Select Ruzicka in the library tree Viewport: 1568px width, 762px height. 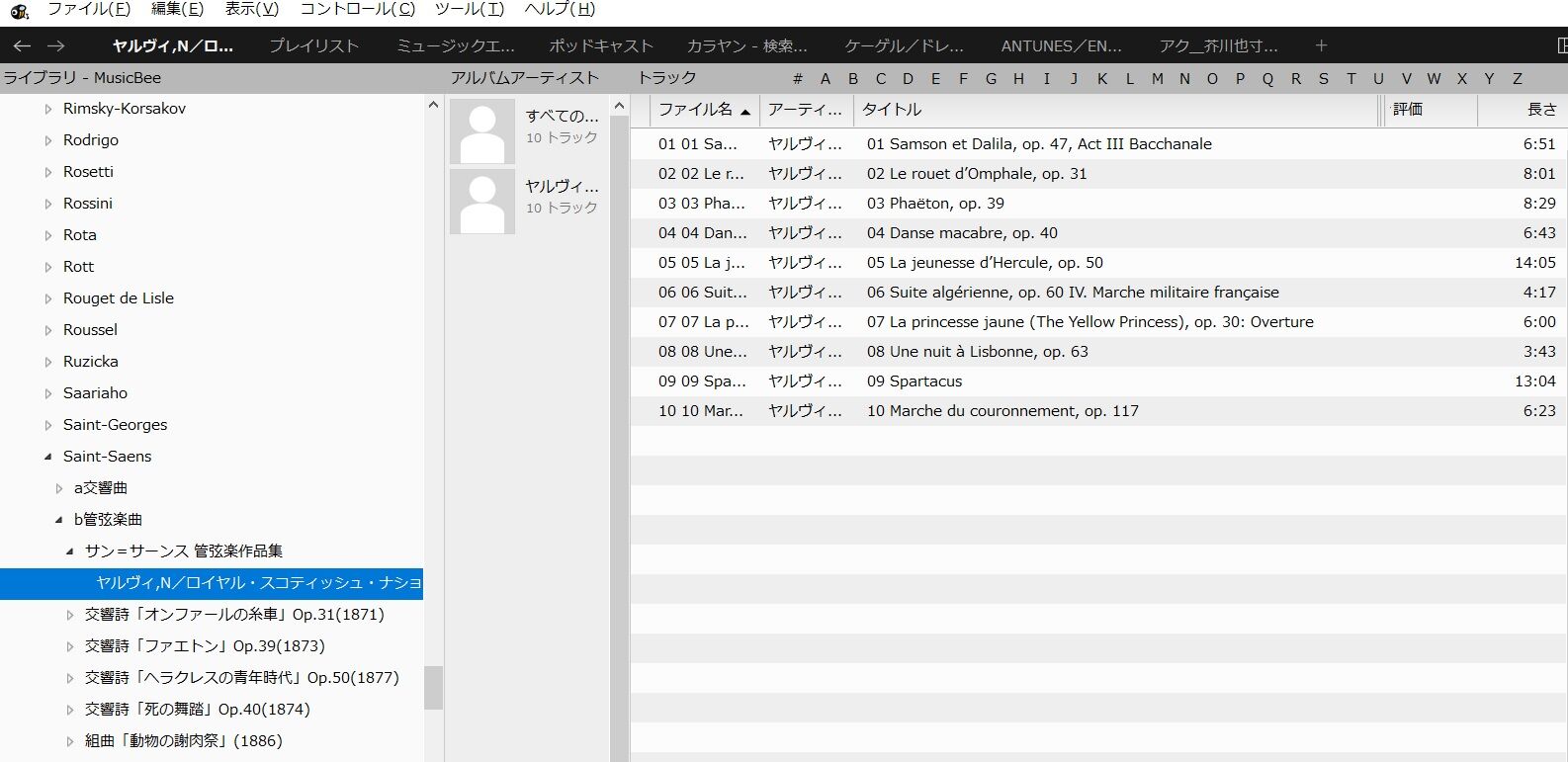point(90,362)
